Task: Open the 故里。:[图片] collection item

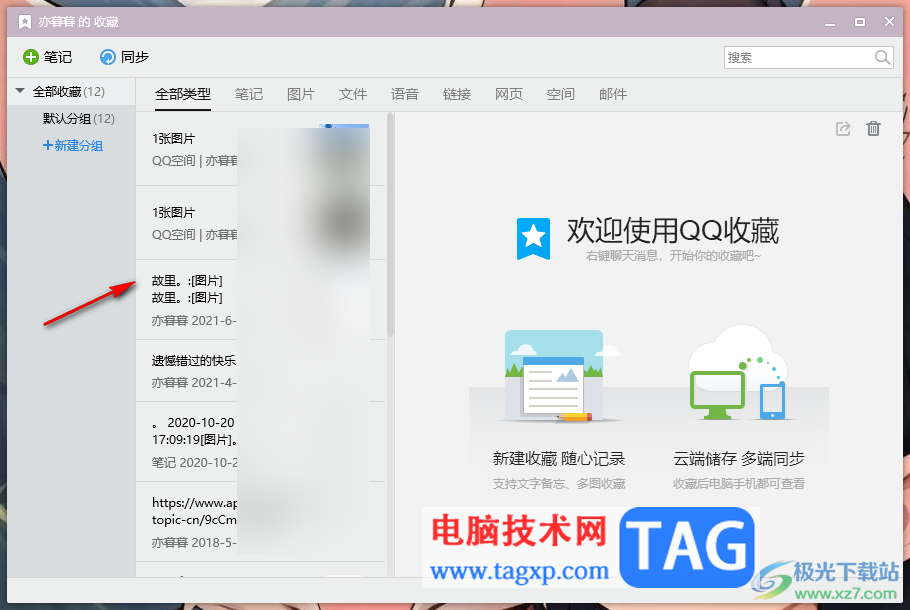Action: click(x=261, y=300)
